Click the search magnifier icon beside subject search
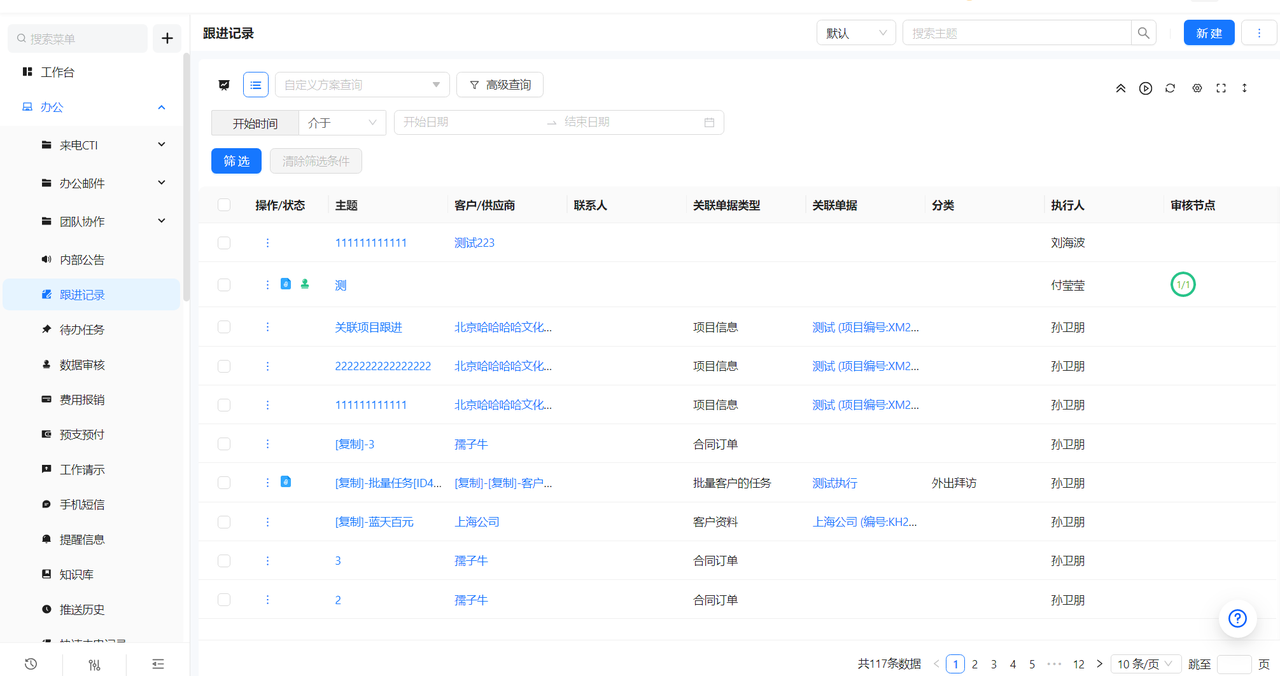The height and width of the screenshot is (676, 1280). tap(1143, 33)
